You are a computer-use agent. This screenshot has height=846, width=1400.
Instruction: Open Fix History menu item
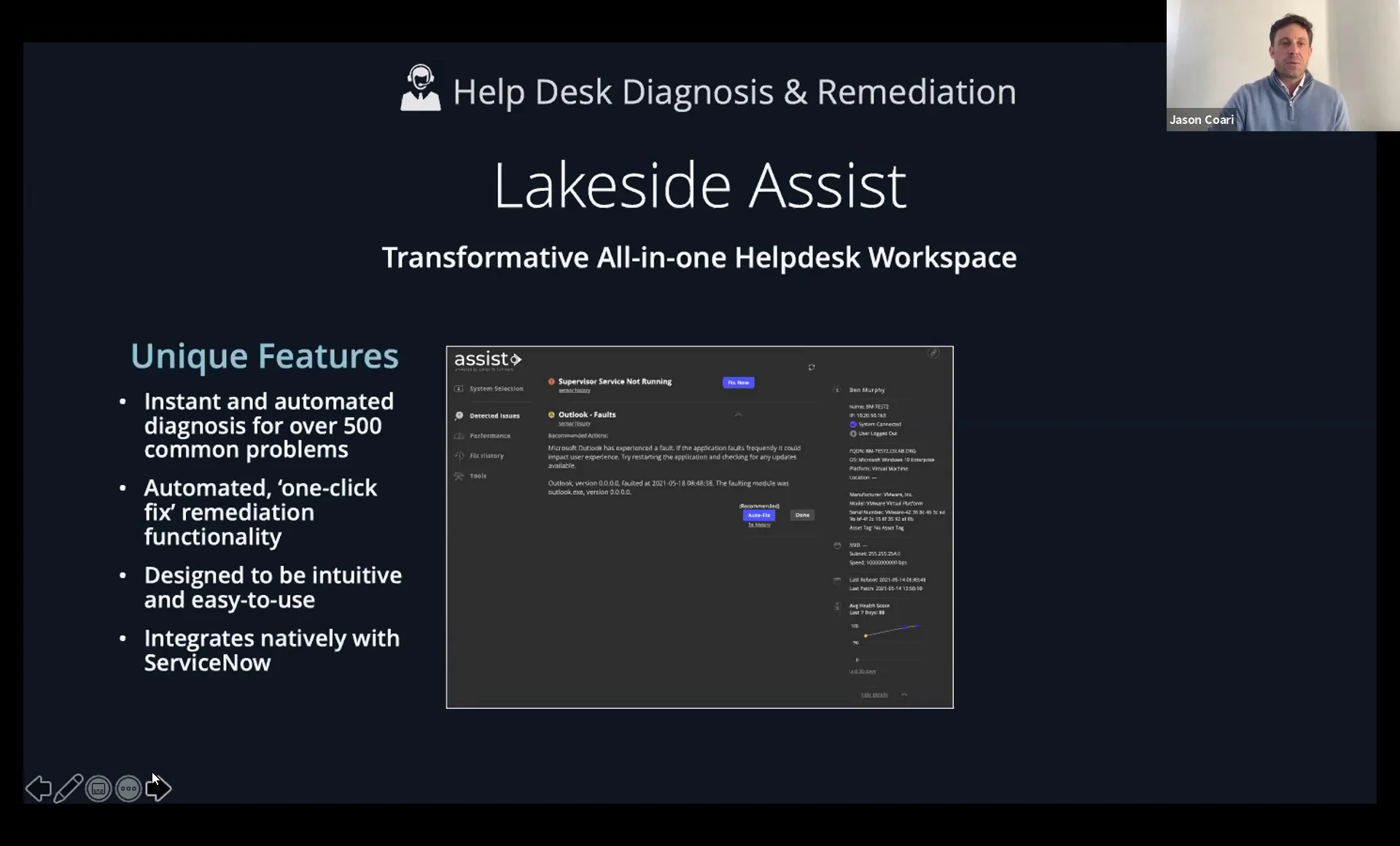coord(486,456)
